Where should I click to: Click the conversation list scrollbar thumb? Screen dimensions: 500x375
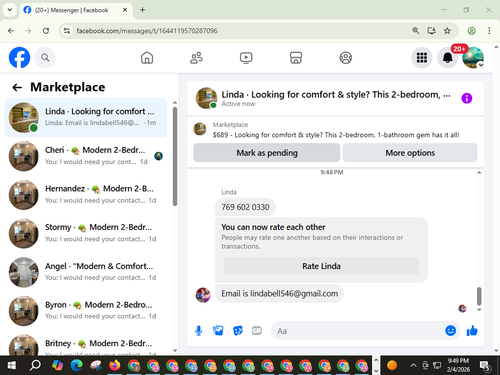175,156
